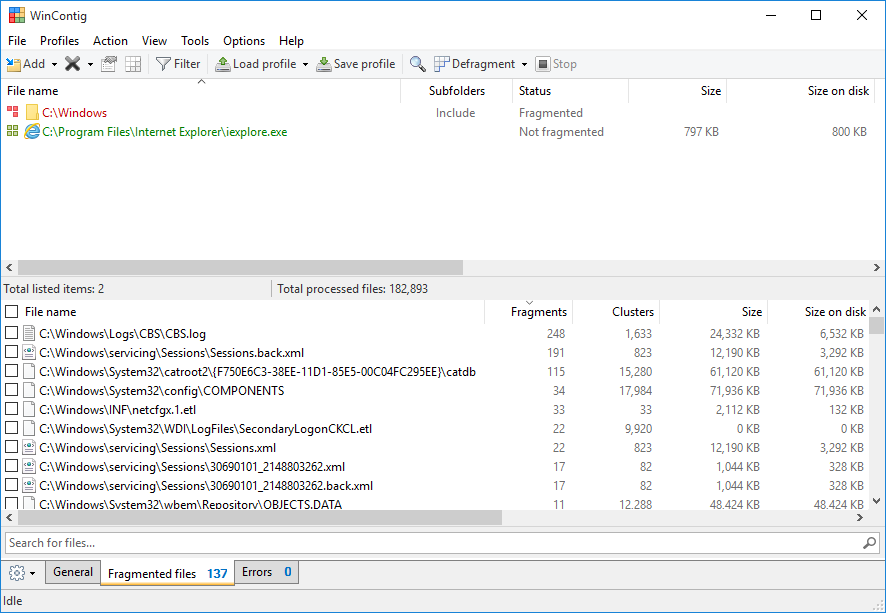Click the upper list's horizontal scrollbar thumb
This screenshot has height=613, width=886.
coord(240,268)
